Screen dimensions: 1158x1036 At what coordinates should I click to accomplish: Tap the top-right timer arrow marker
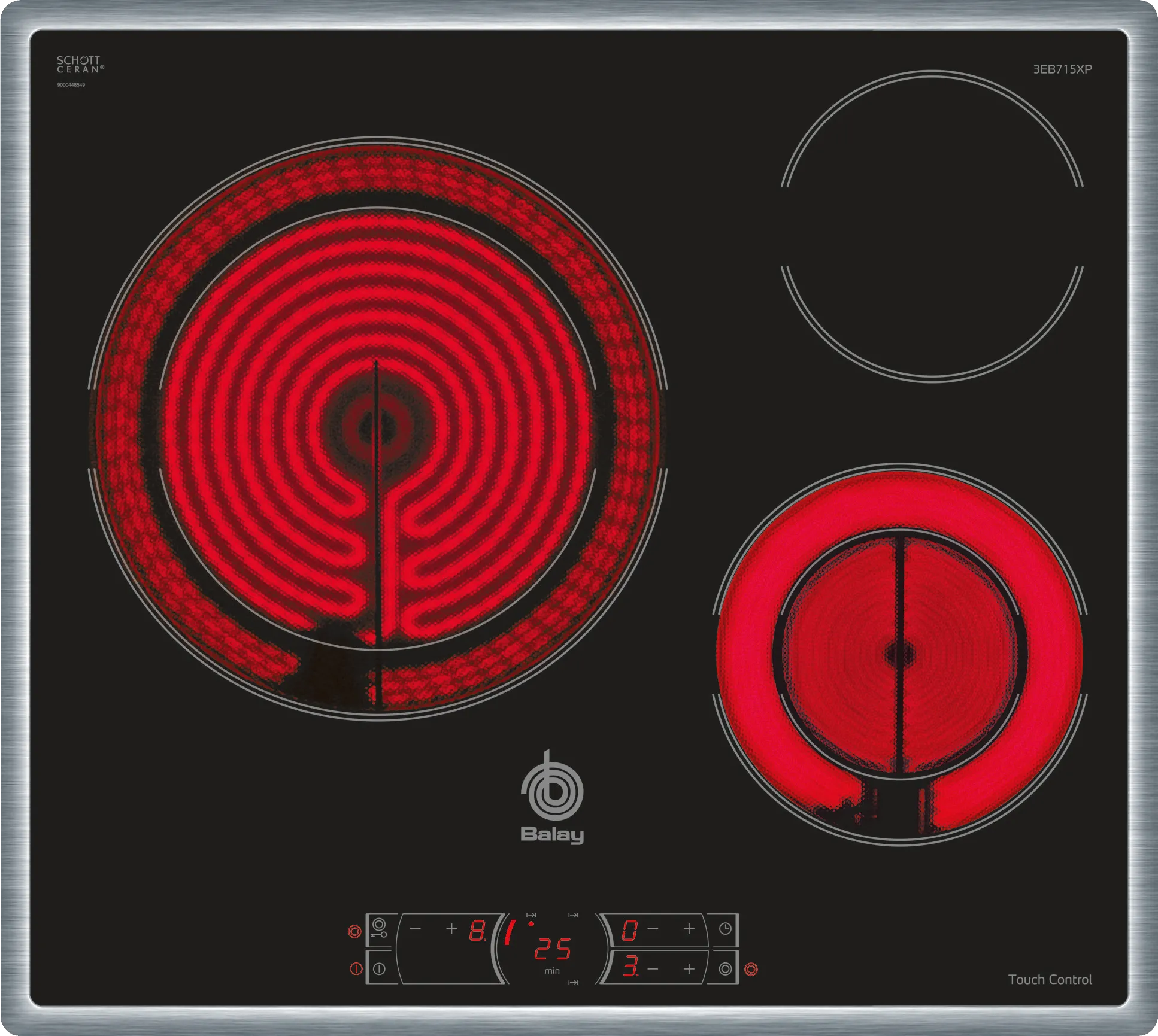pyautogui.click(x=573, y=915)
